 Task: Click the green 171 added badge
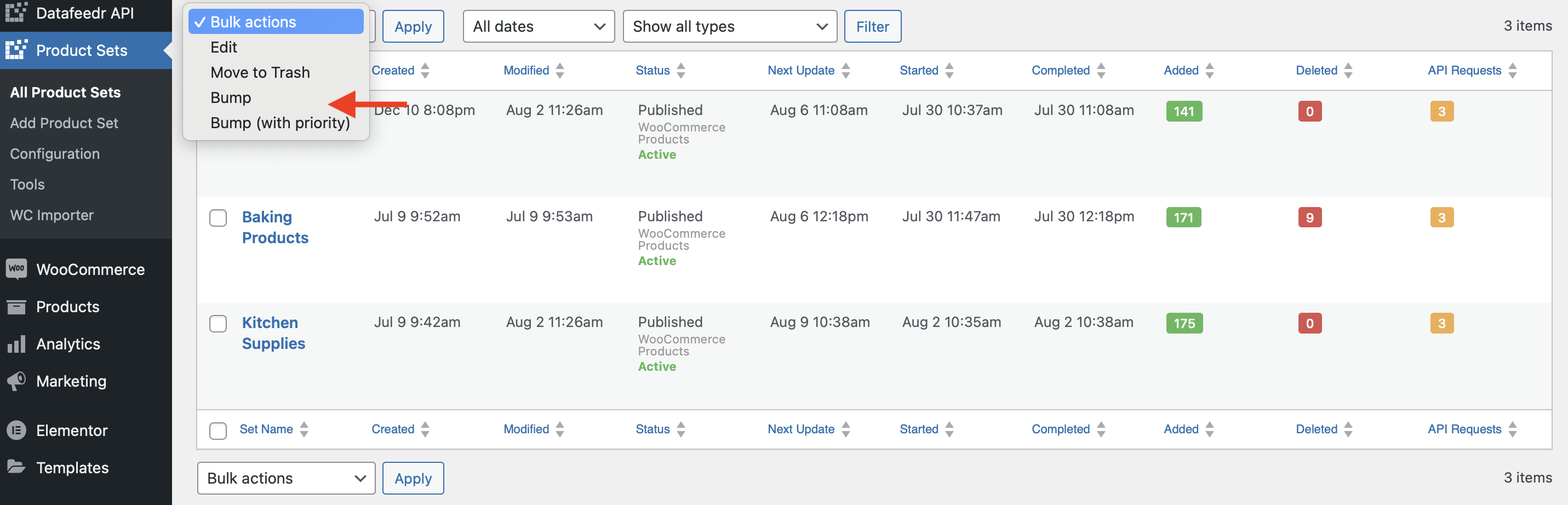coord(1183,217)
